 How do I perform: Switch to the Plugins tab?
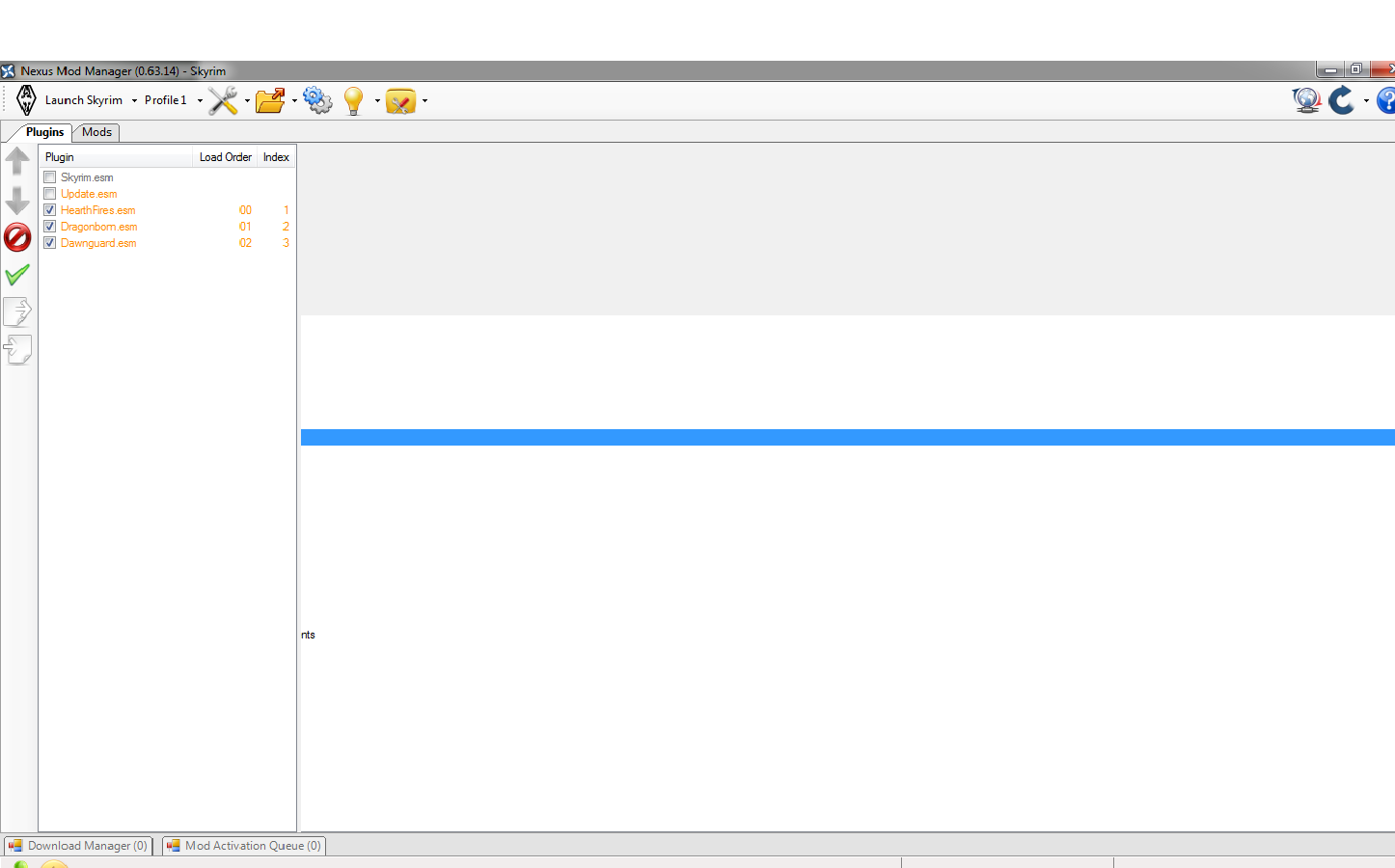click(x=44, y=132)
